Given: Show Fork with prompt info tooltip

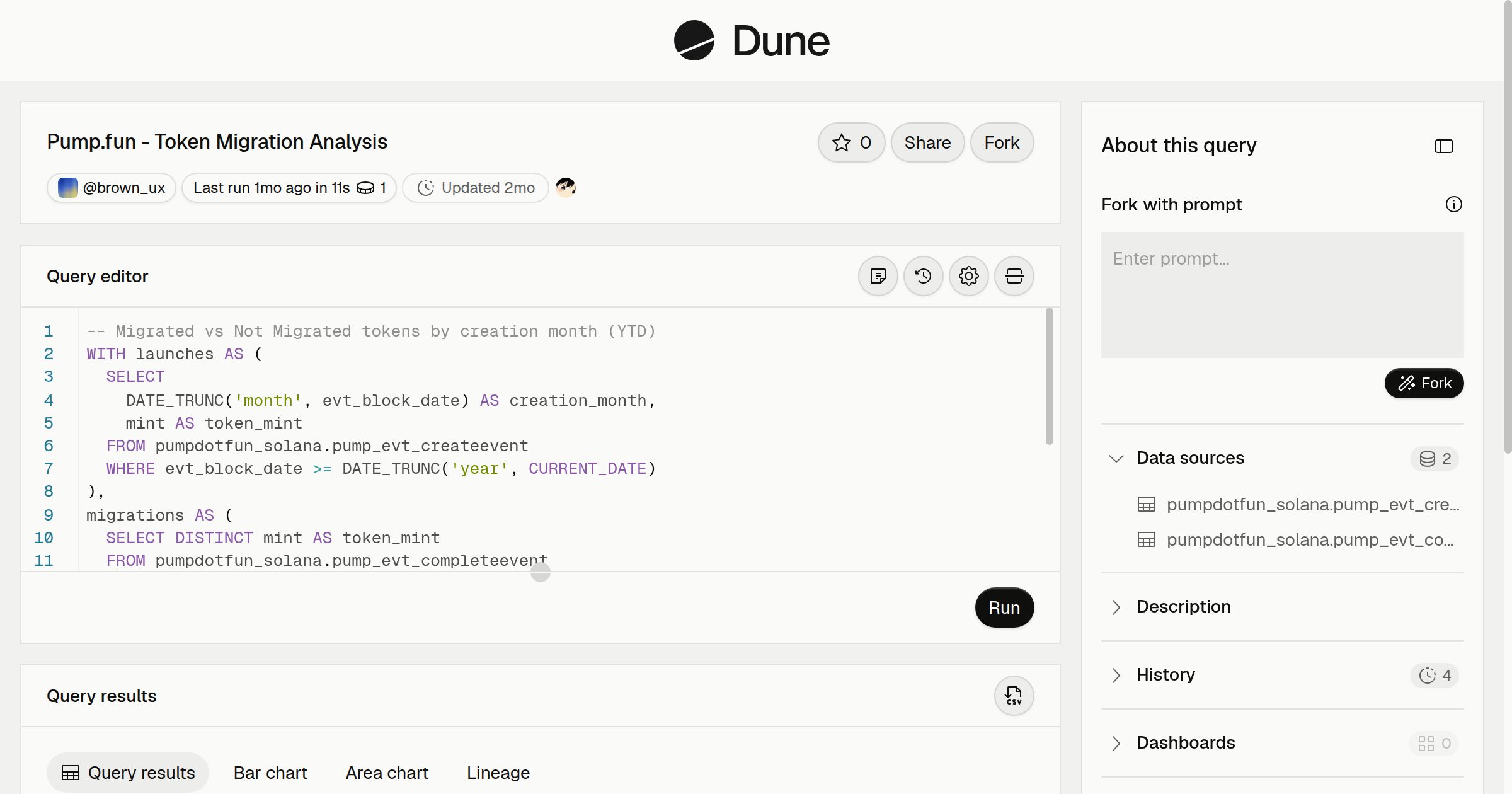Looking at the screenshot, I should pyautogui.click(x=1453, y=204).
